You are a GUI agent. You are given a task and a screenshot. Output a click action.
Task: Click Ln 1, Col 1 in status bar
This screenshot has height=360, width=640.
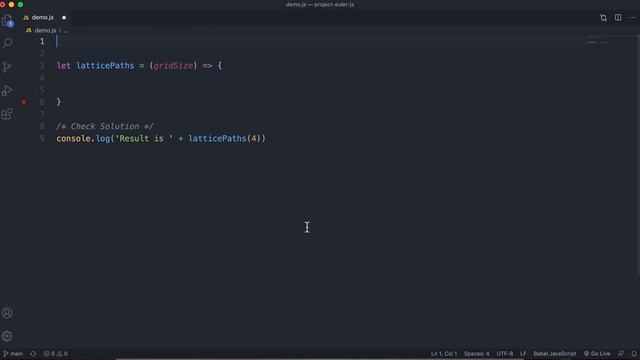444,354
